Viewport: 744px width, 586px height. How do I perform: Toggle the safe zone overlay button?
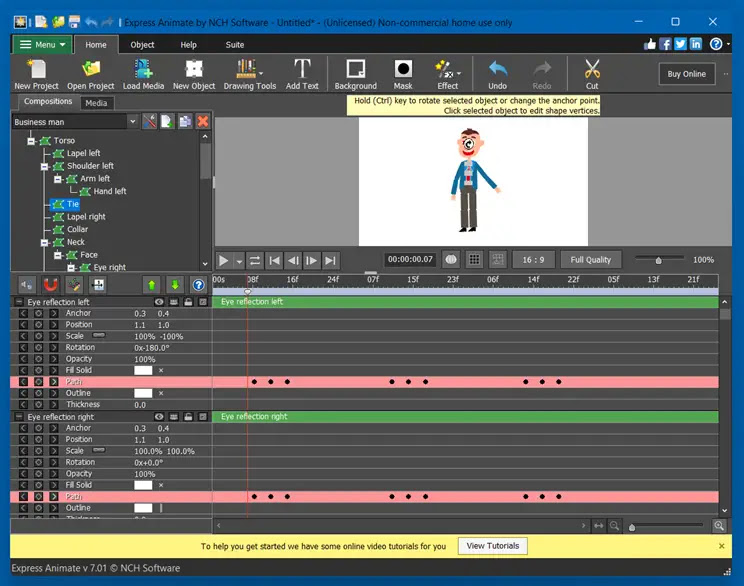[498, 260]
